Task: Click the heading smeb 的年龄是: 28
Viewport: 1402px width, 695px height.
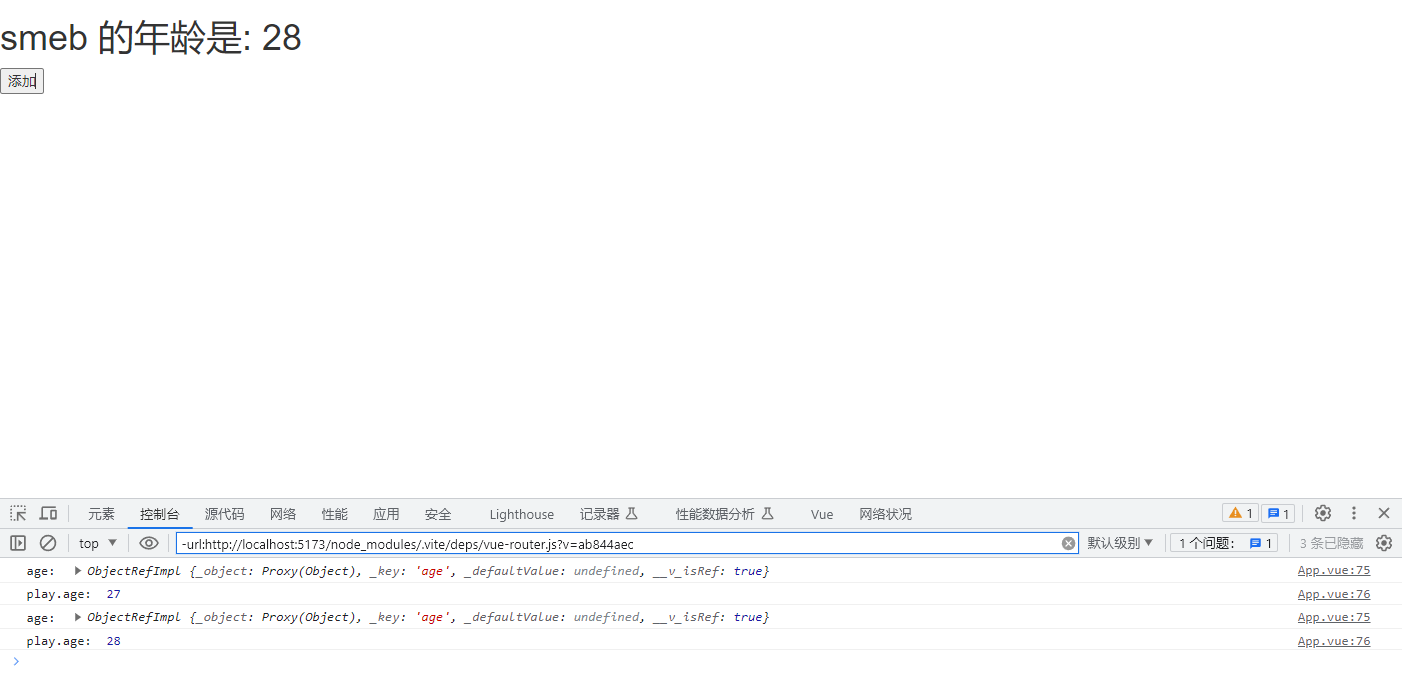Action: pyautogui.click(x=151, y=38)
